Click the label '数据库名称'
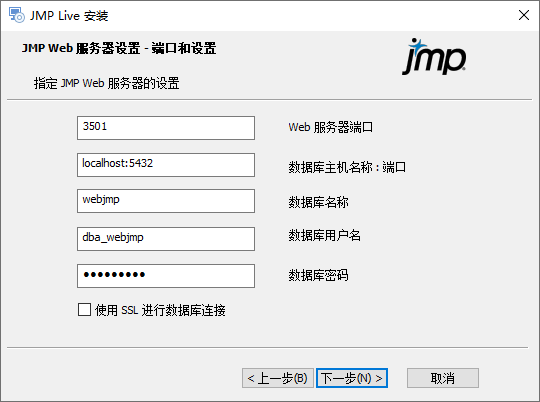This screenshot has height=402, width=540. click(x=318, y=202)
